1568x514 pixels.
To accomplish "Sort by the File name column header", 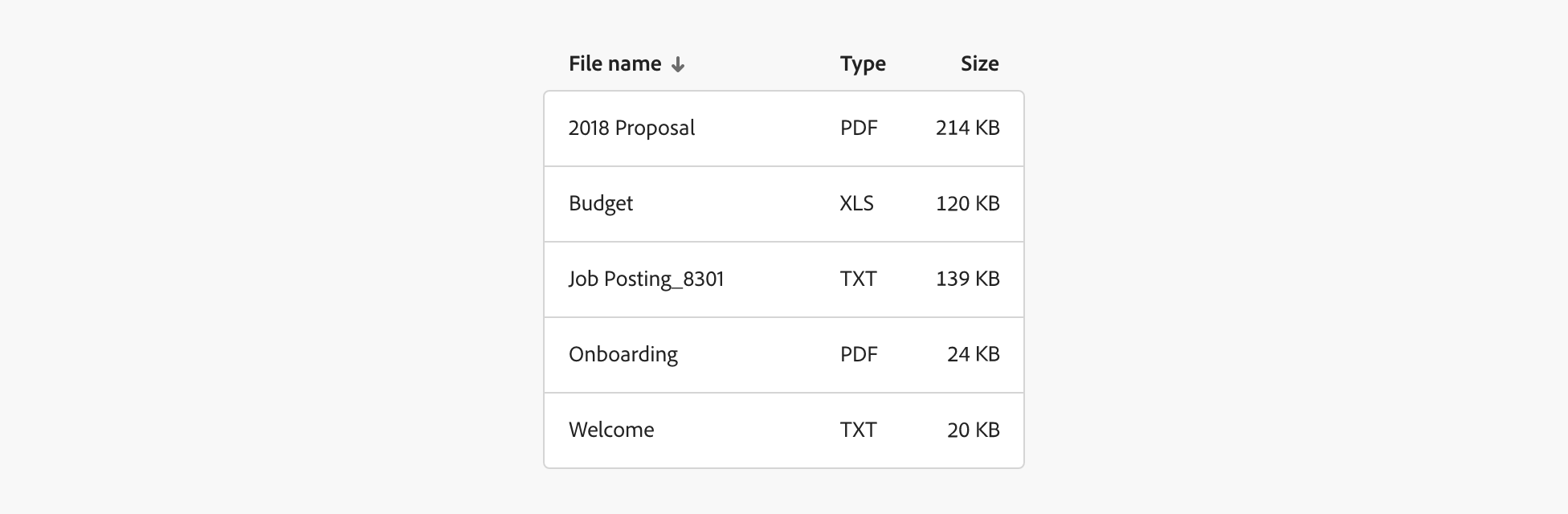I will coord(615,64).
